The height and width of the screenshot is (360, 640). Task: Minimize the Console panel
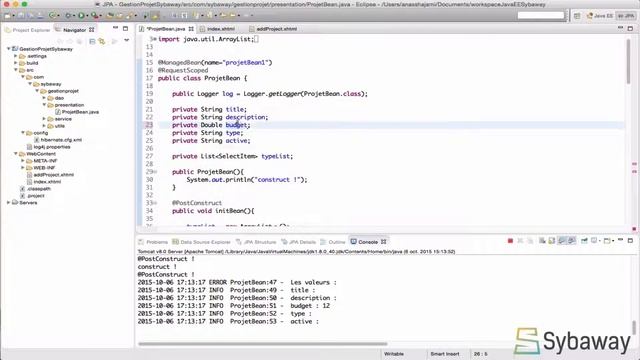(x=620, y=240)
